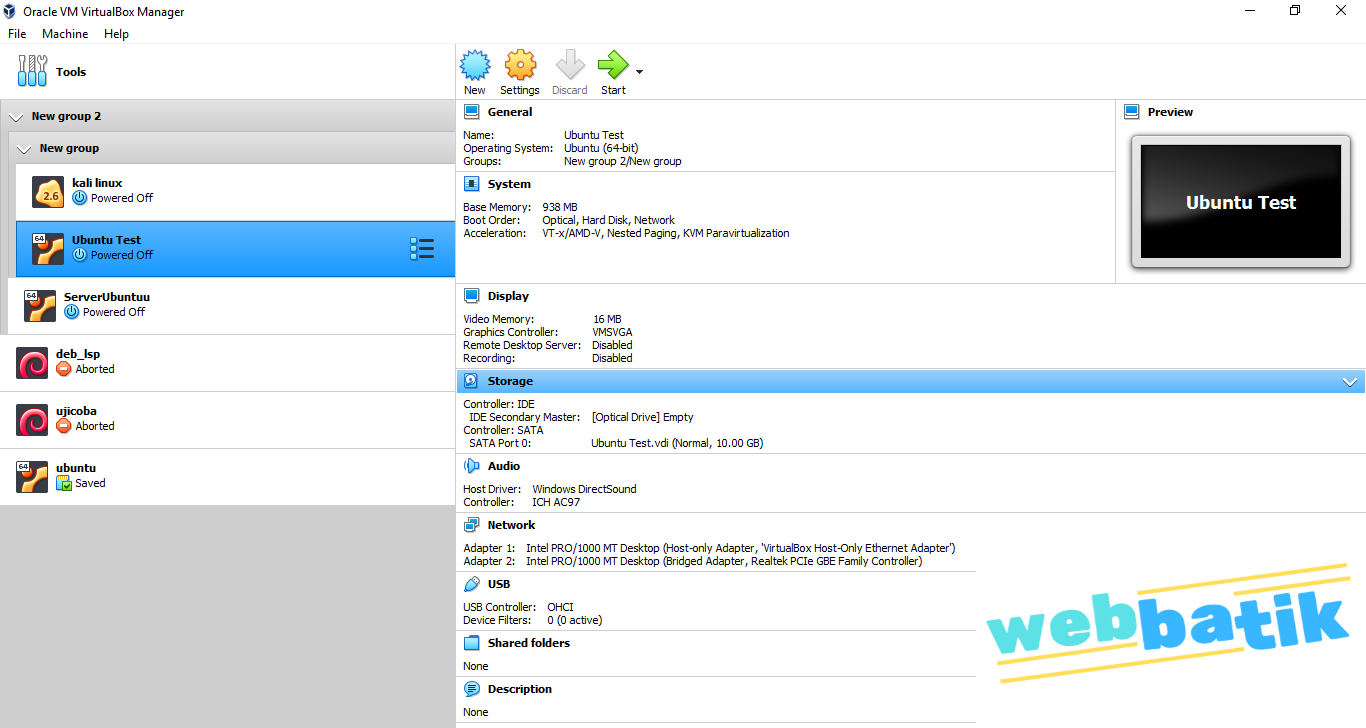Click Optical Drive Empty entry
Screen dimensions: 1366x728
642,417
